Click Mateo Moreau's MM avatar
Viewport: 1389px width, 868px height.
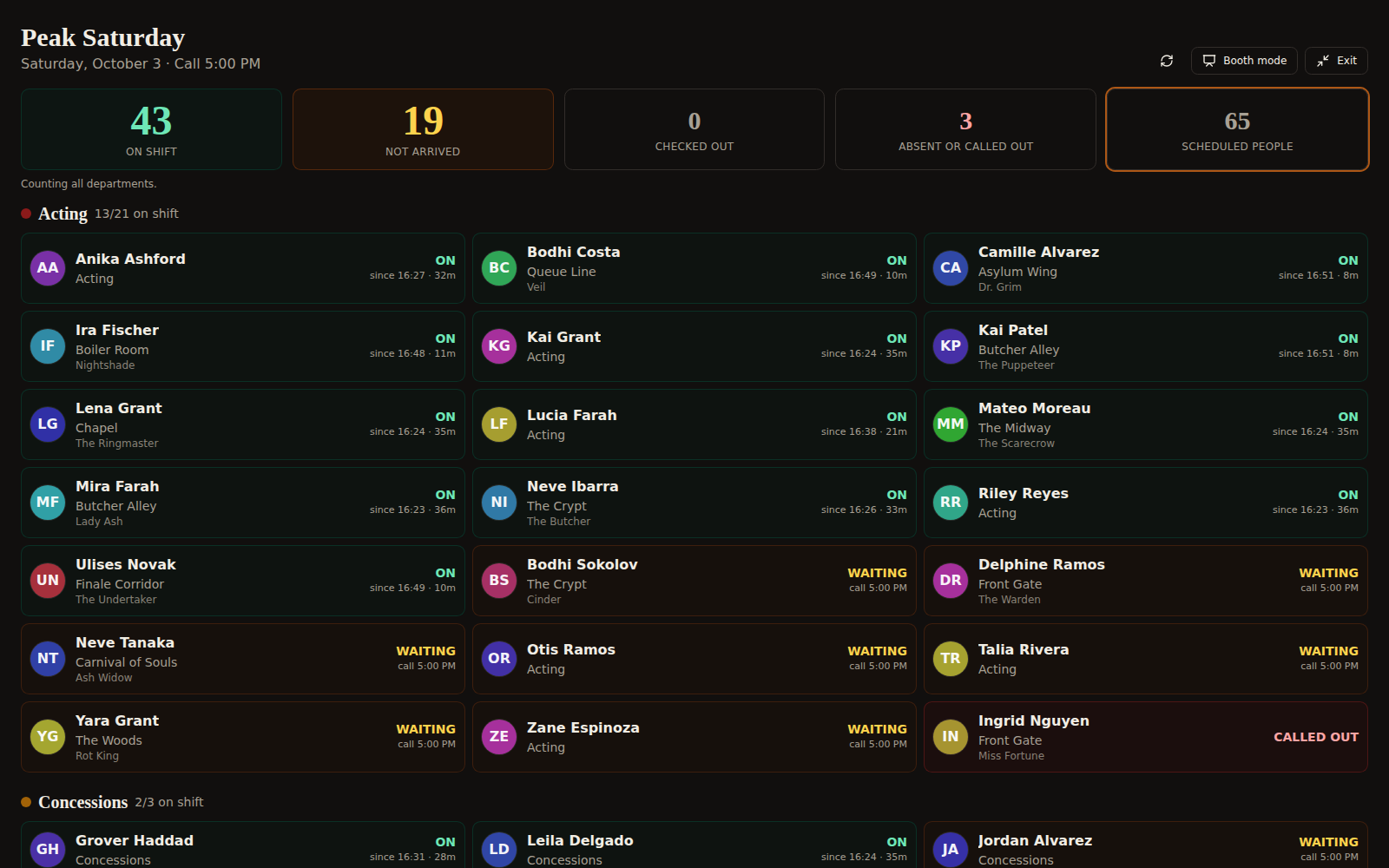coord(951,424)
